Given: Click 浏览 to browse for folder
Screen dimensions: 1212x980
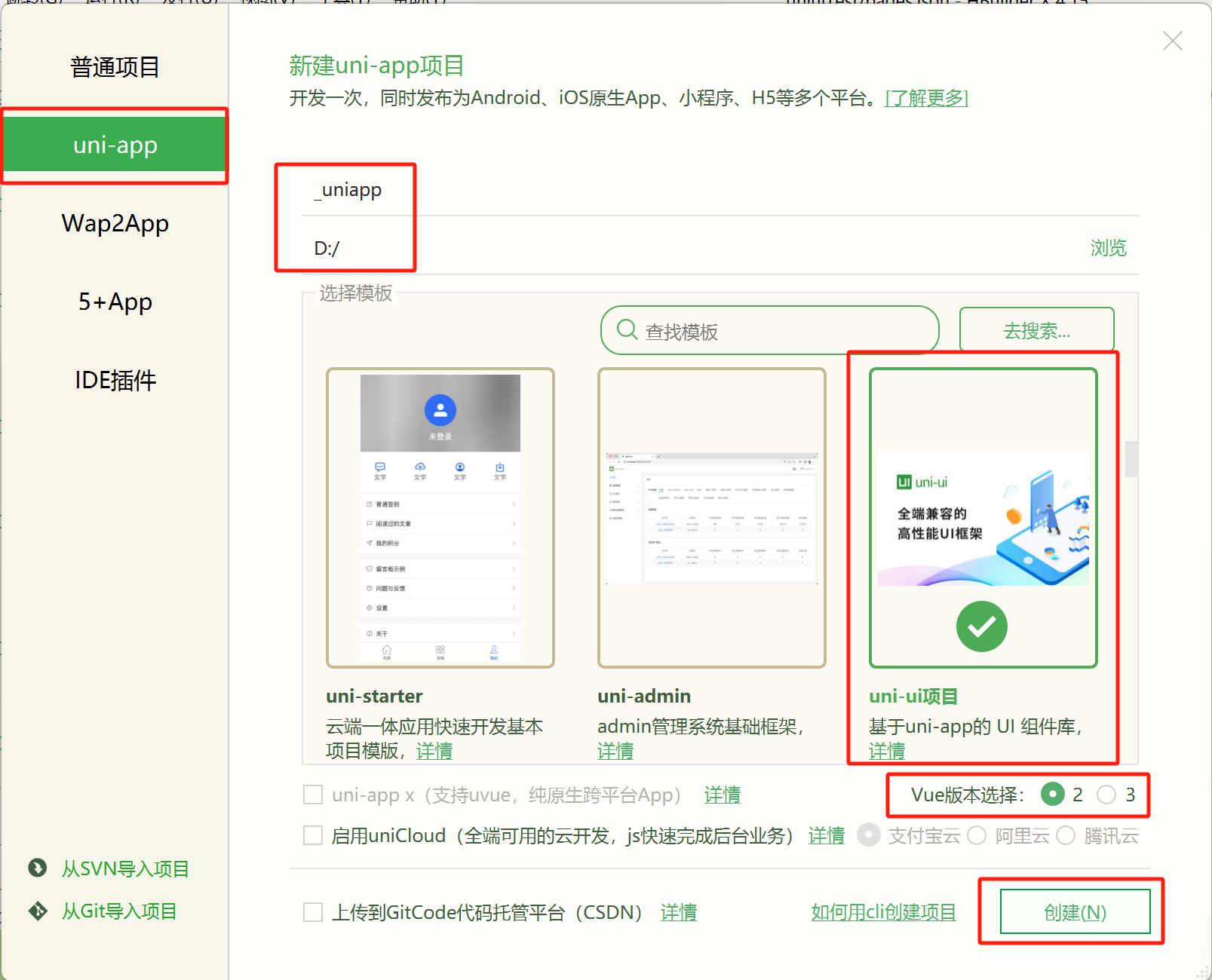Looking at the screenshot, I should pos(1108,248).
